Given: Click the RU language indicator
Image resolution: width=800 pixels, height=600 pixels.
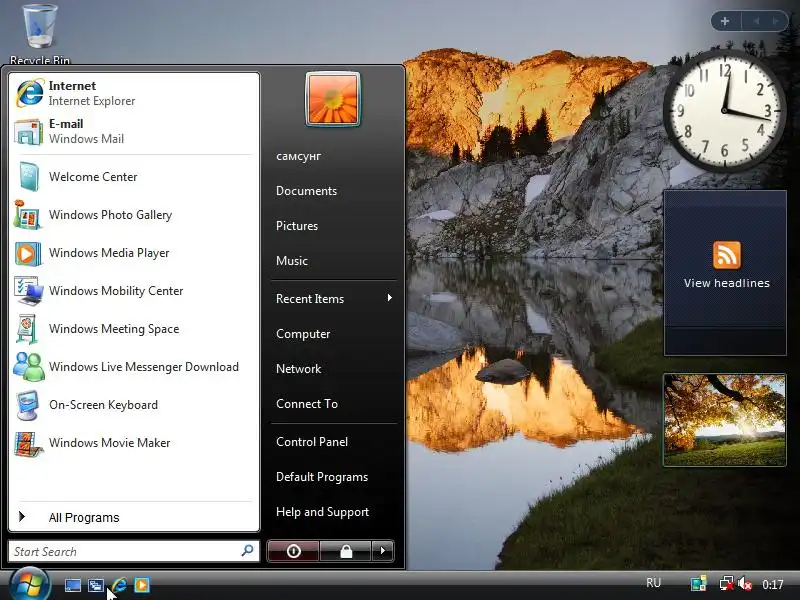Looking at the screenshot, I should [654, 583].
